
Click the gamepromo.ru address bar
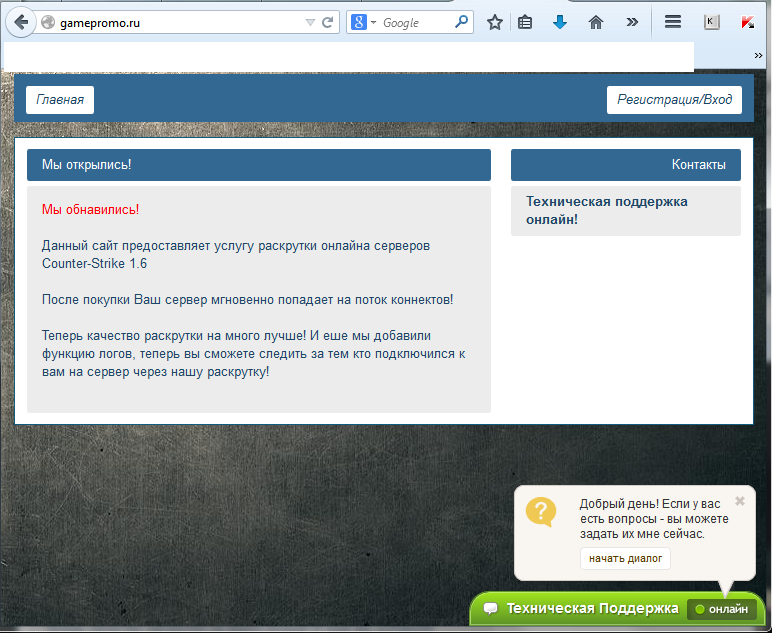coord(180,23)
